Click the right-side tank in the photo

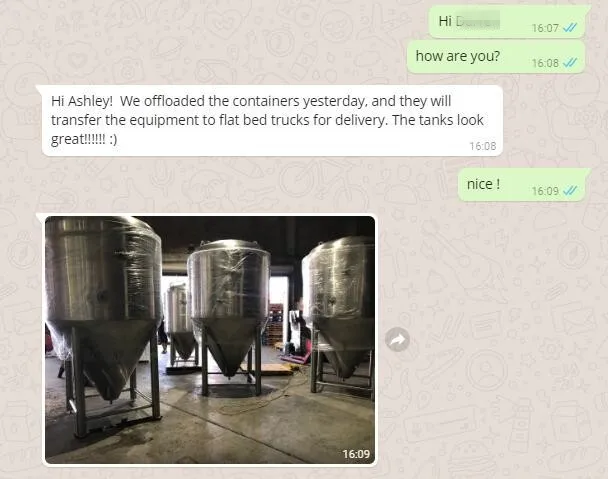[338, 316]
